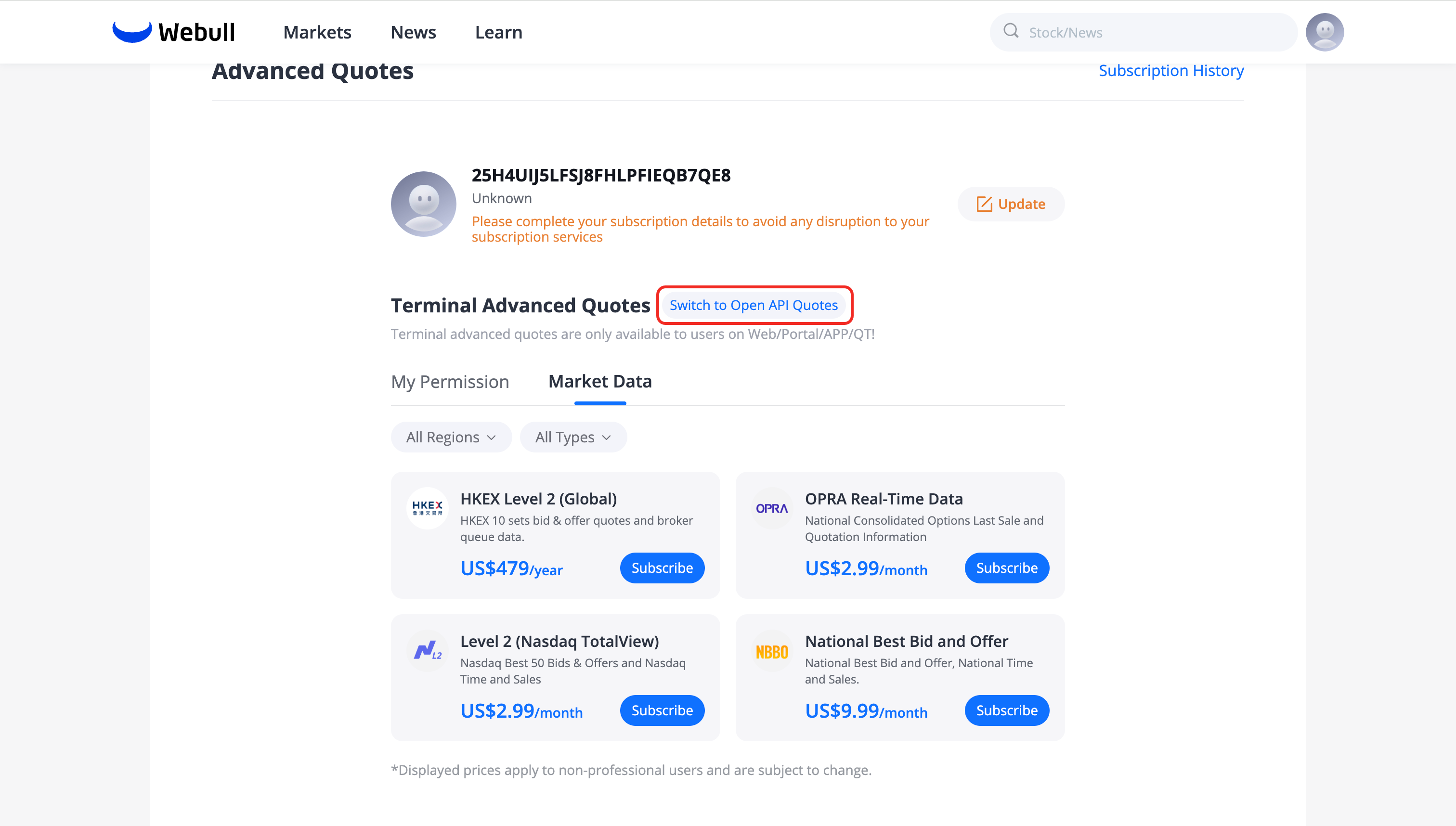Click the search magnifier icon
The width and height of the screenshot is (1456, 826).
click(1011, 31)
